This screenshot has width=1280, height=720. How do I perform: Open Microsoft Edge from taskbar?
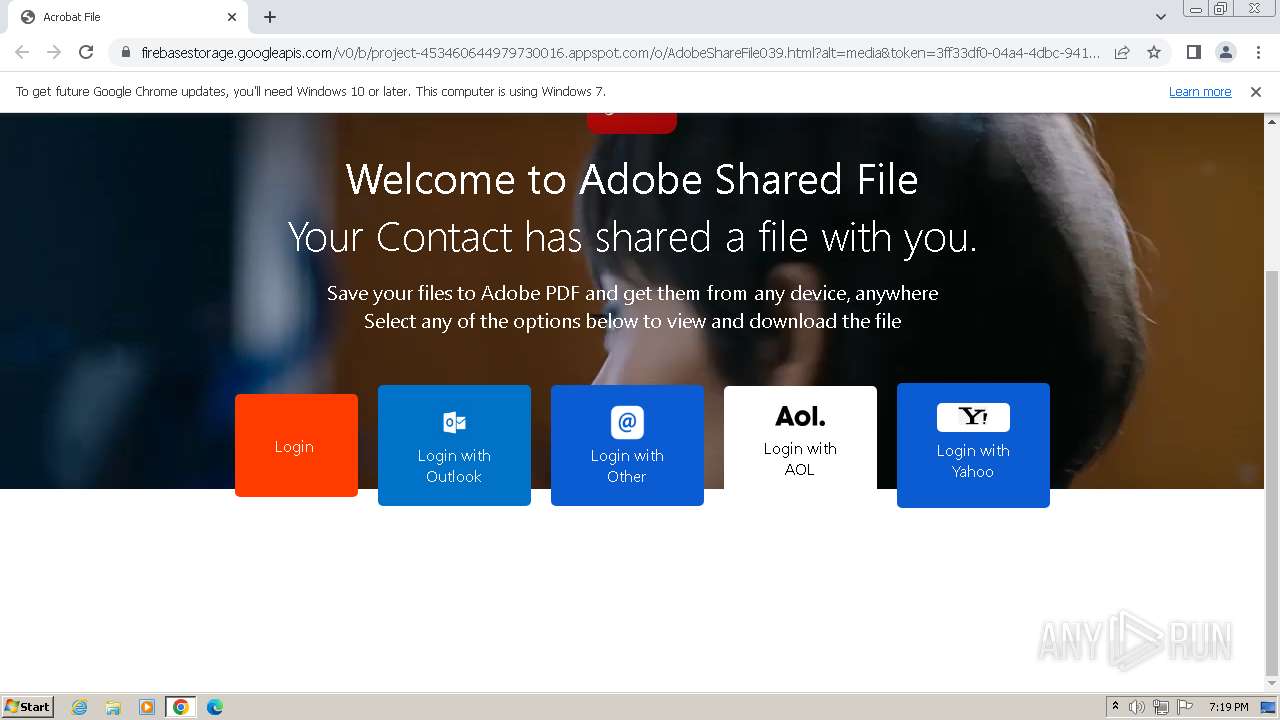pyautogui.click(x=215, y=707)
